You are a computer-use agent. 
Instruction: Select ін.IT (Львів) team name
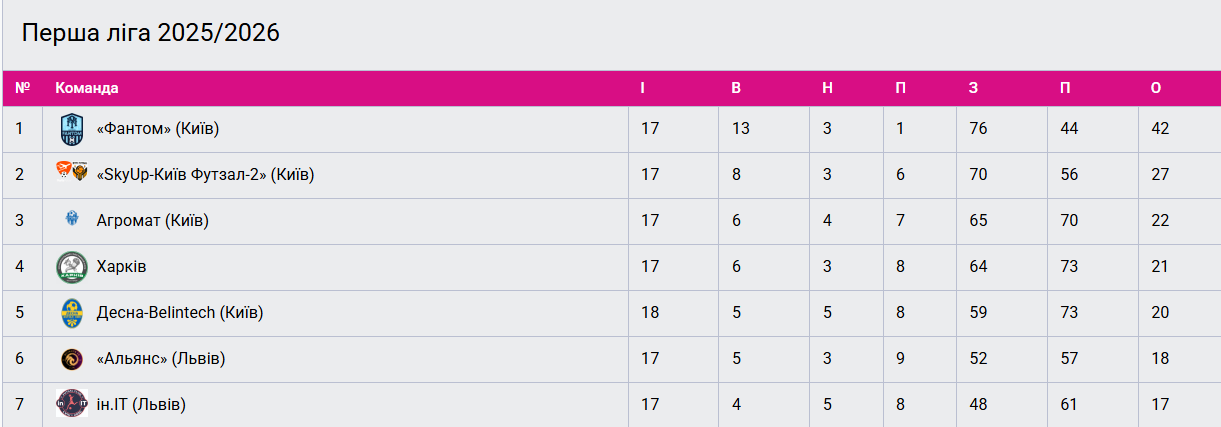(141, 404)
